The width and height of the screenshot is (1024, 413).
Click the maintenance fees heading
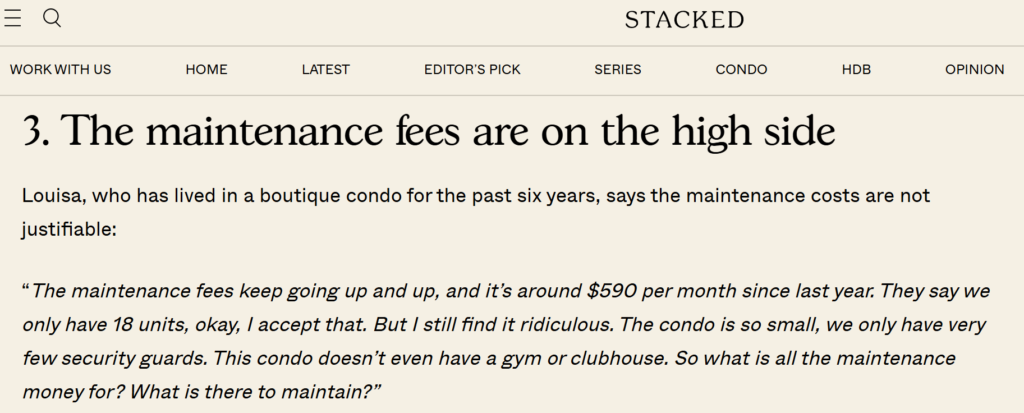pos(428,131)
